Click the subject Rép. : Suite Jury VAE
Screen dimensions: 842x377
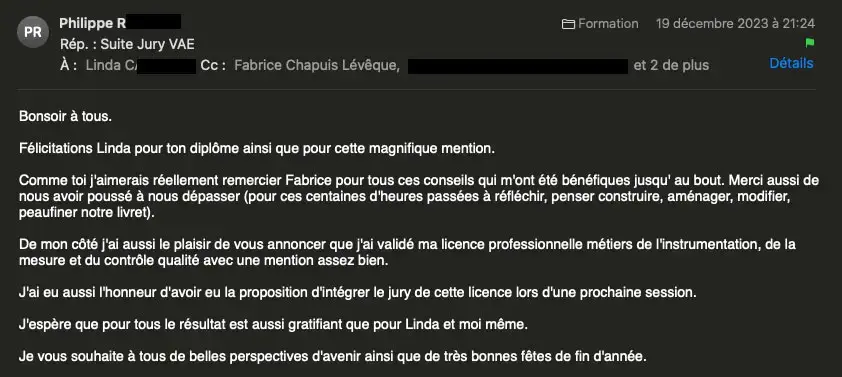click(127, 44)
